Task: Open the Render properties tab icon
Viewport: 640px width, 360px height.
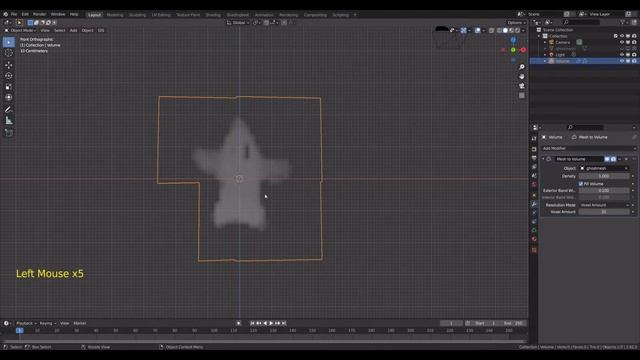Action: [x=534, y=149]
